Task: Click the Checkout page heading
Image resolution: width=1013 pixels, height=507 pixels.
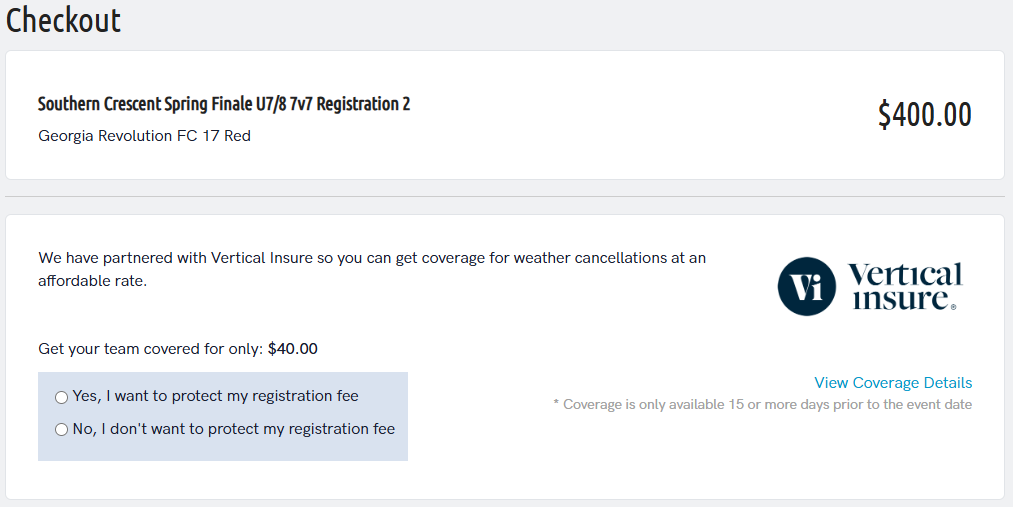Action: [x=63, y=19]
